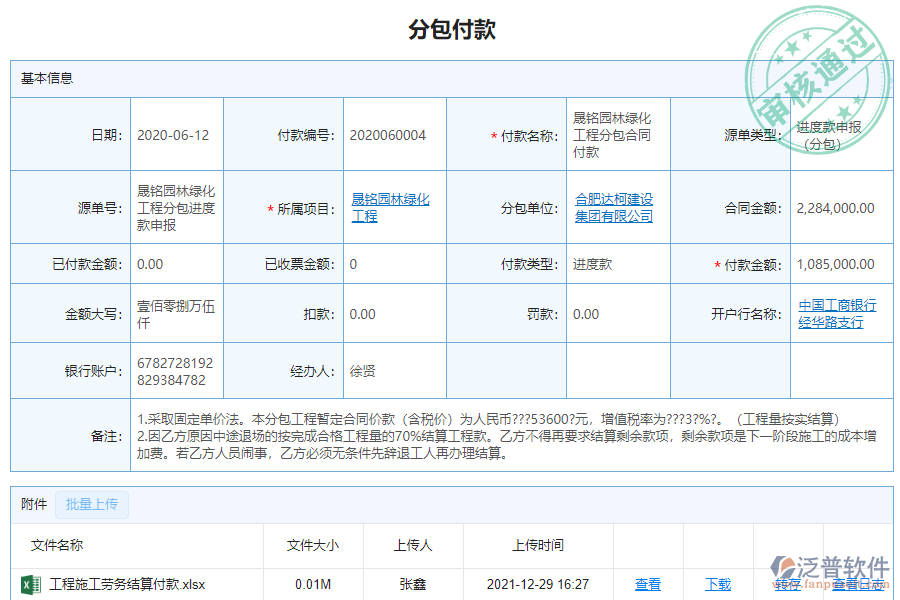Click the 附件 section label
This screenshot has height=600, width=900.
point(33,505)
